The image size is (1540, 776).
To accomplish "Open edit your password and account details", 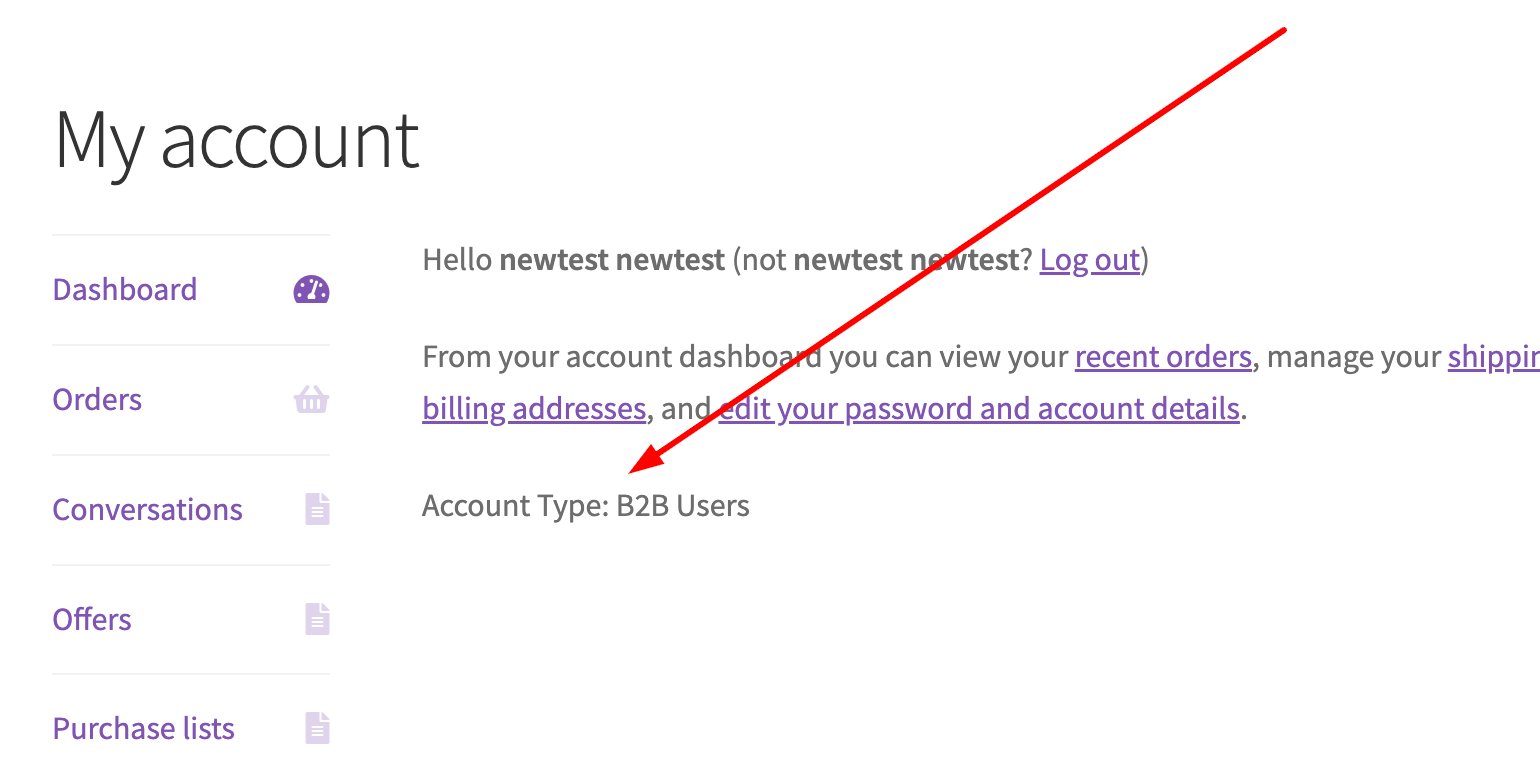I will point(979,409).
